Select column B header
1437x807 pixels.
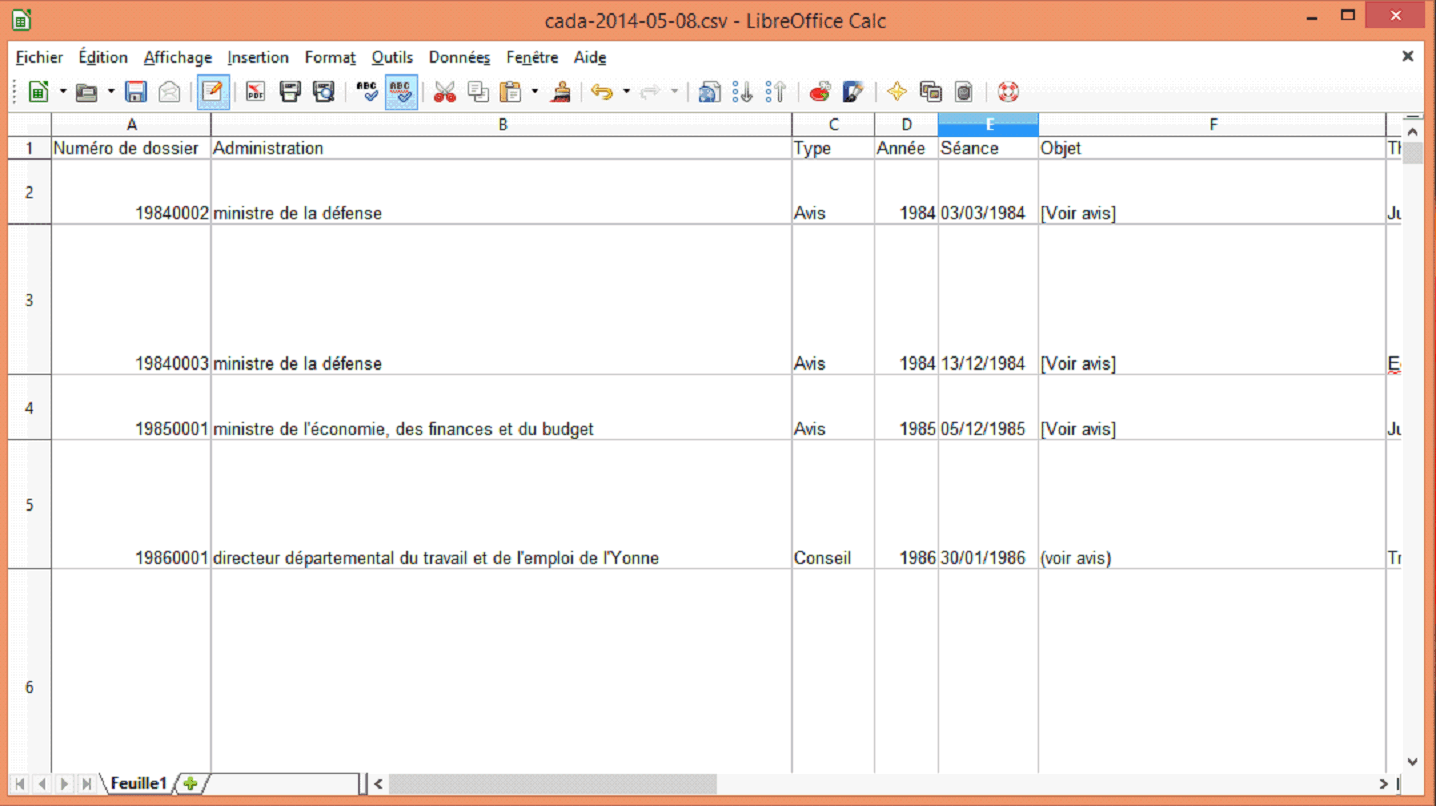tap(502, 125)
